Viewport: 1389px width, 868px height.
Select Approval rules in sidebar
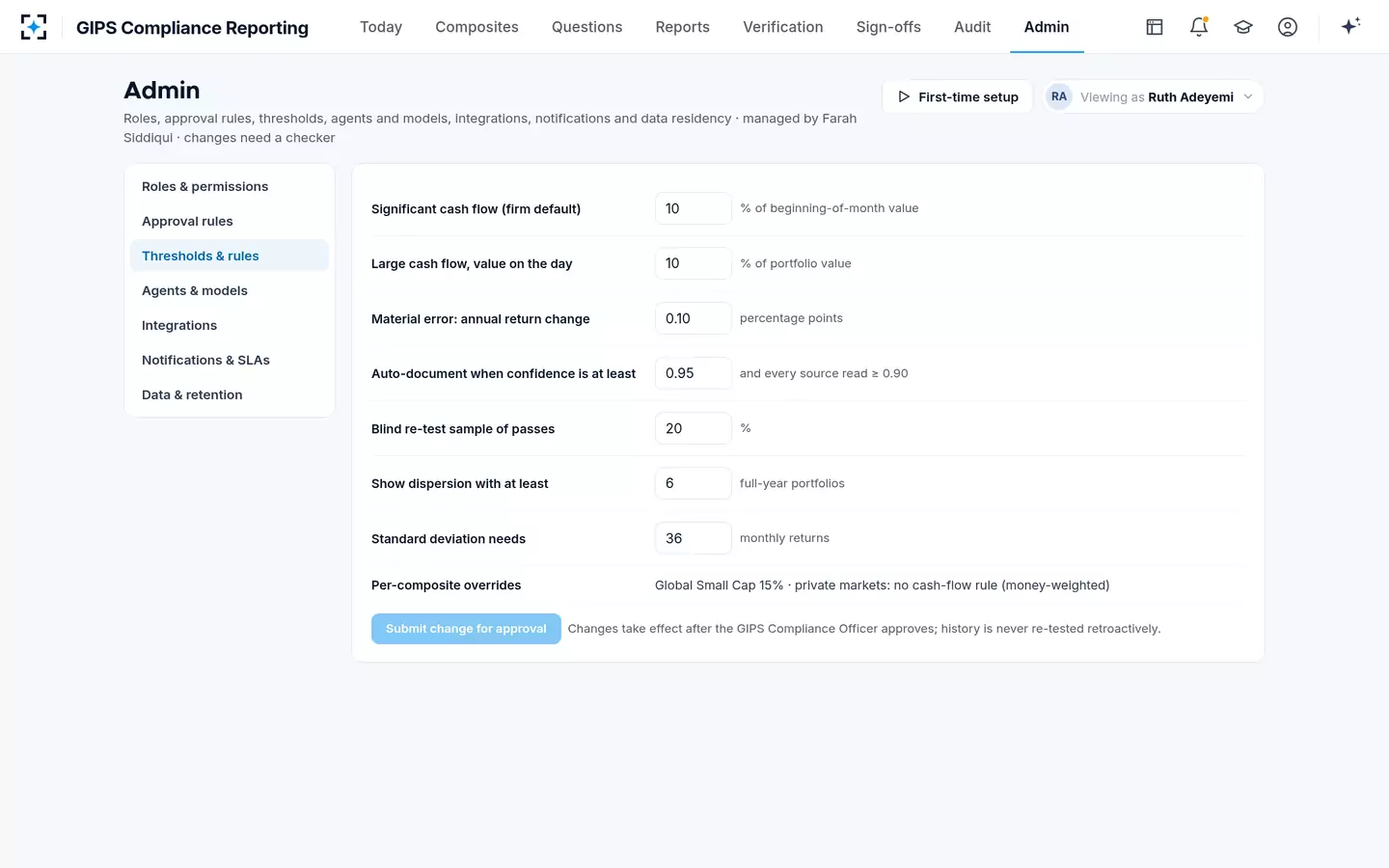coord(230,221)
